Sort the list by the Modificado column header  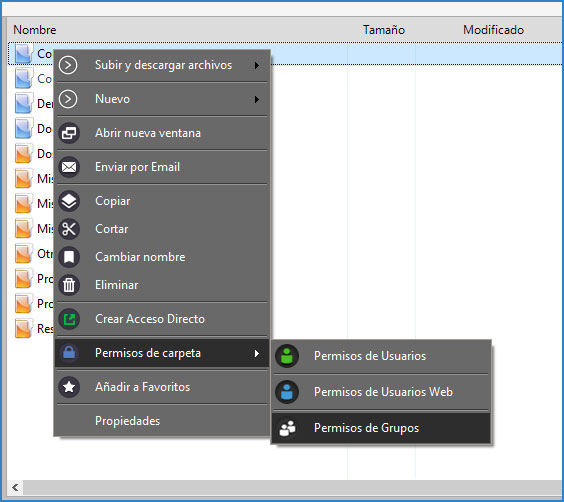click(x=493, y=30)
